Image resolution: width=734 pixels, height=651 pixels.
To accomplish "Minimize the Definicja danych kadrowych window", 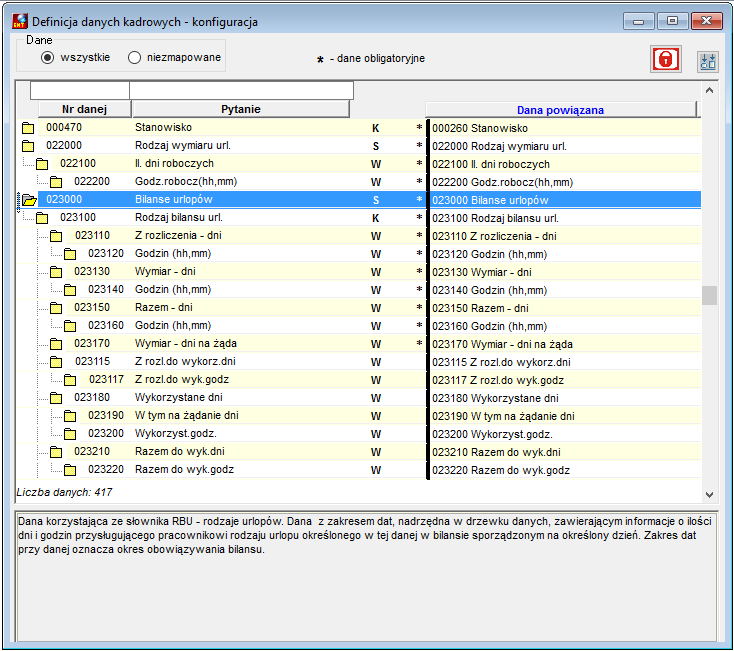I will (x=639, y=21).
